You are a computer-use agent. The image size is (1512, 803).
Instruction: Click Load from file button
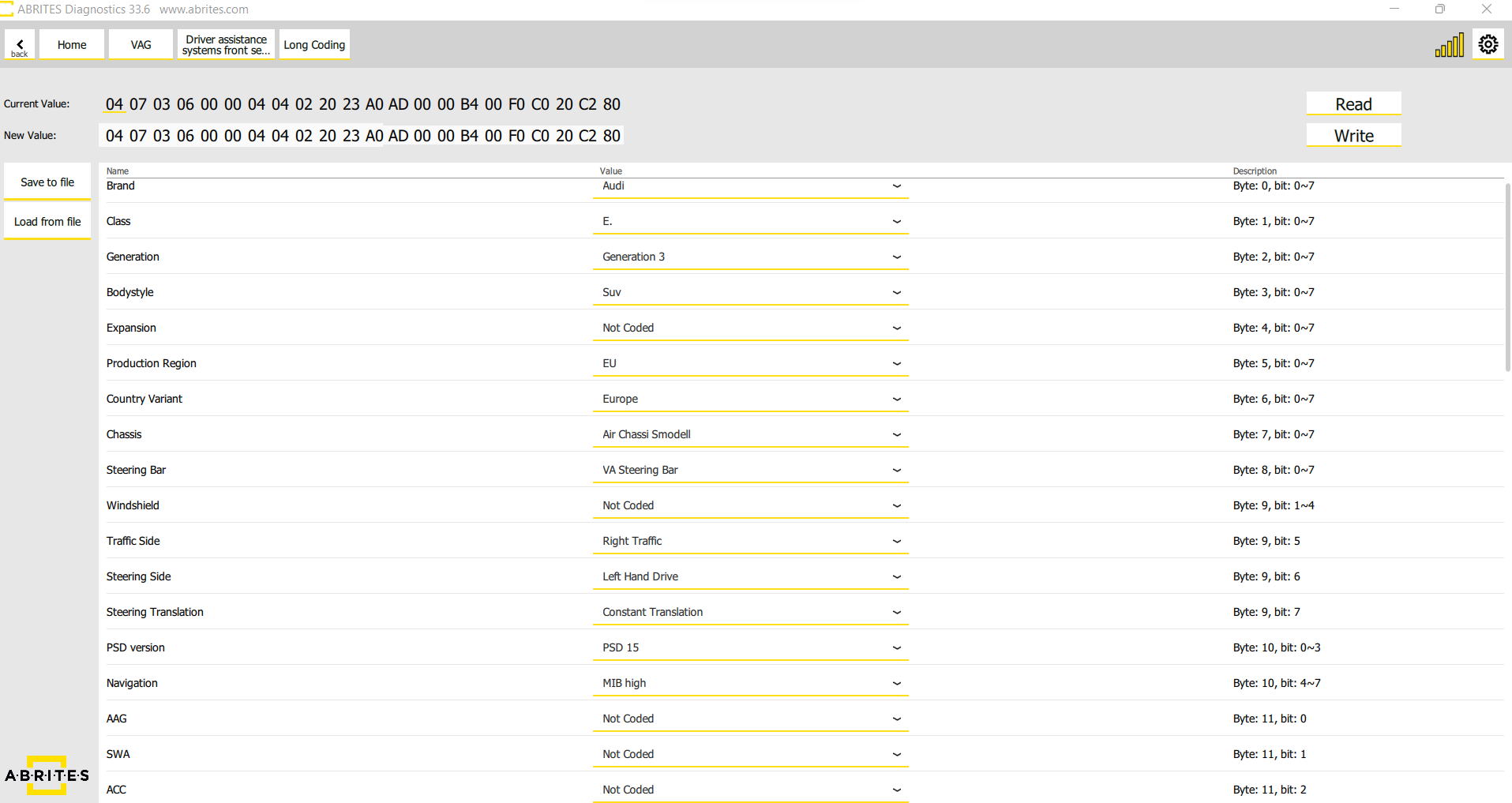click(47, 222)
